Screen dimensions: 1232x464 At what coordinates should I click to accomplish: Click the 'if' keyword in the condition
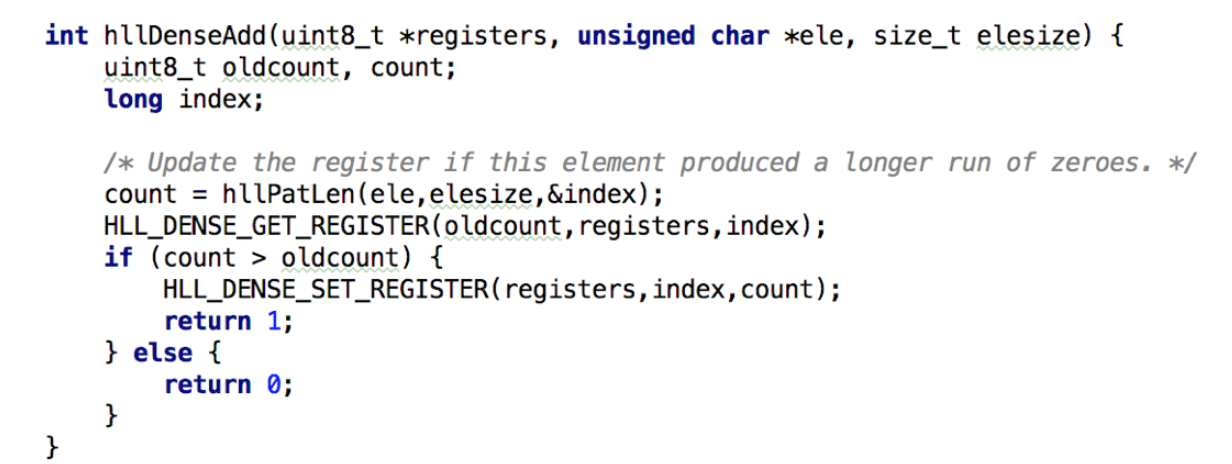(118, 257)
